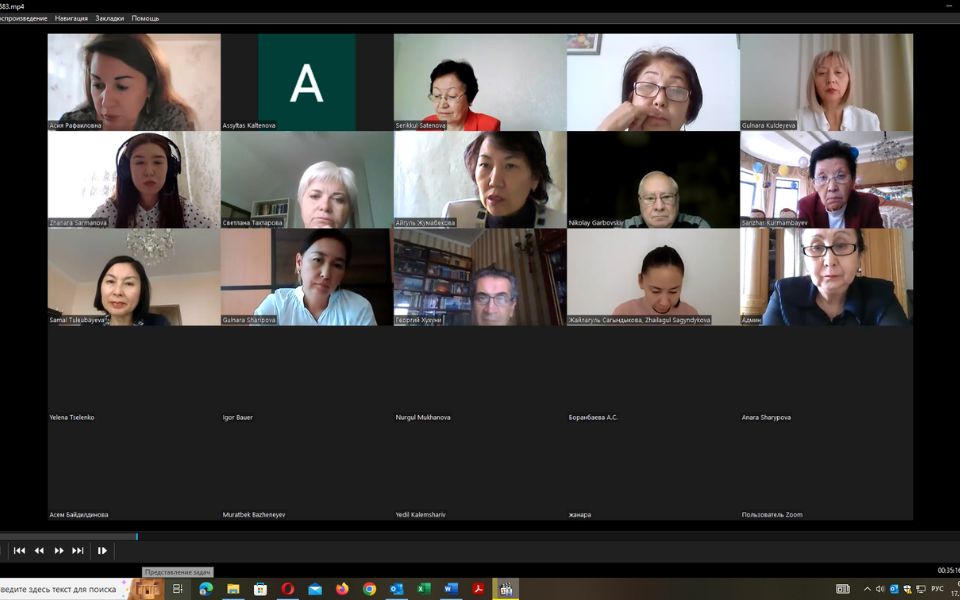Open Opera browser from the taskbar
This screenshot has width=960, height=600.
(288, 589)
